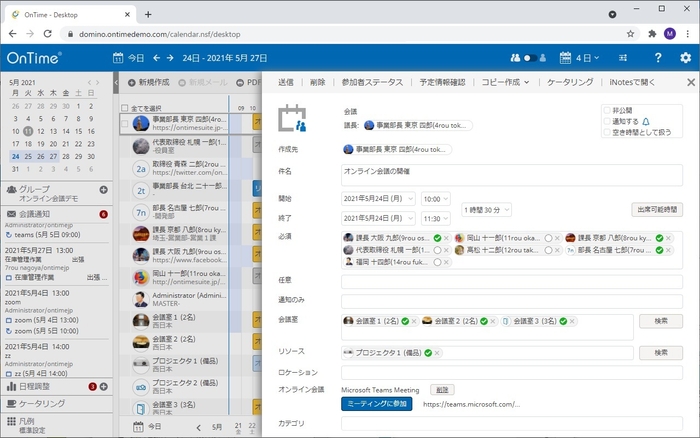Toggle status circle for 代表取締役 札幌 一郎

tap(437, 250)
